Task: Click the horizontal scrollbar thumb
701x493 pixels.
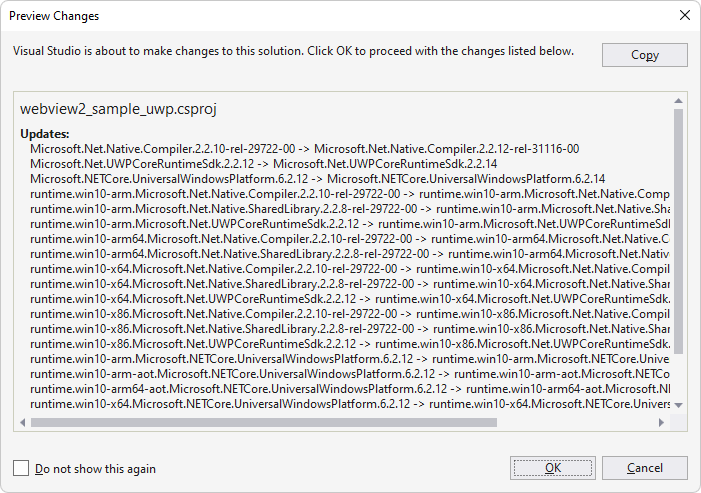Action: [x=264, y=422]
